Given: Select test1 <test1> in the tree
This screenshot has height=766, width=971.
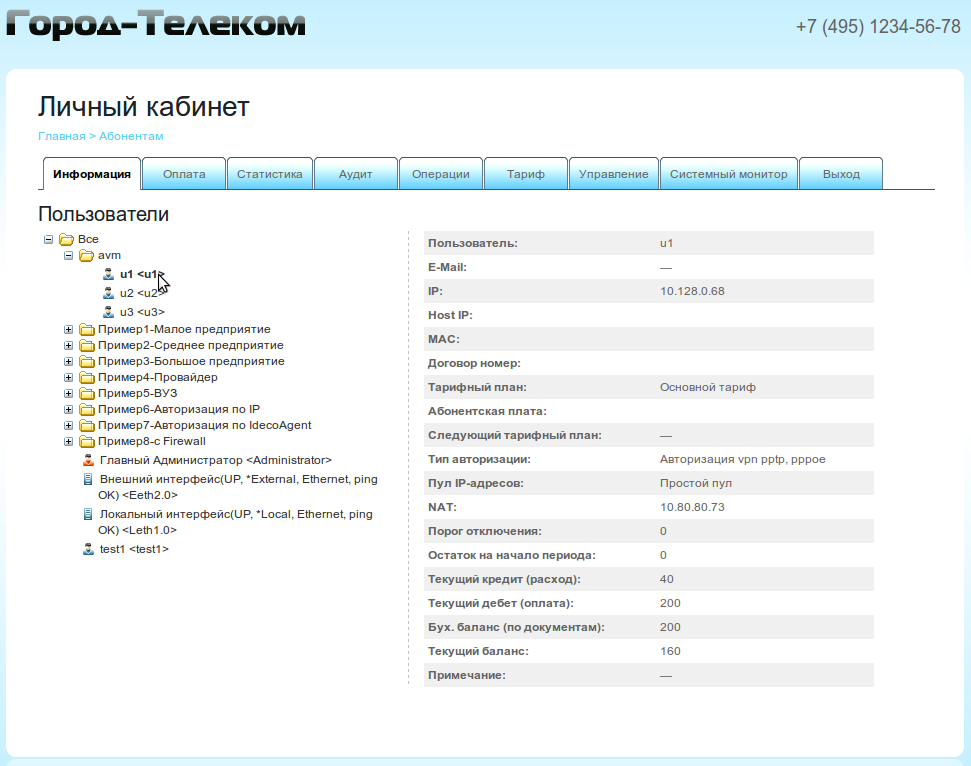Looking at the screenshot, I should (x=134, y=549).
